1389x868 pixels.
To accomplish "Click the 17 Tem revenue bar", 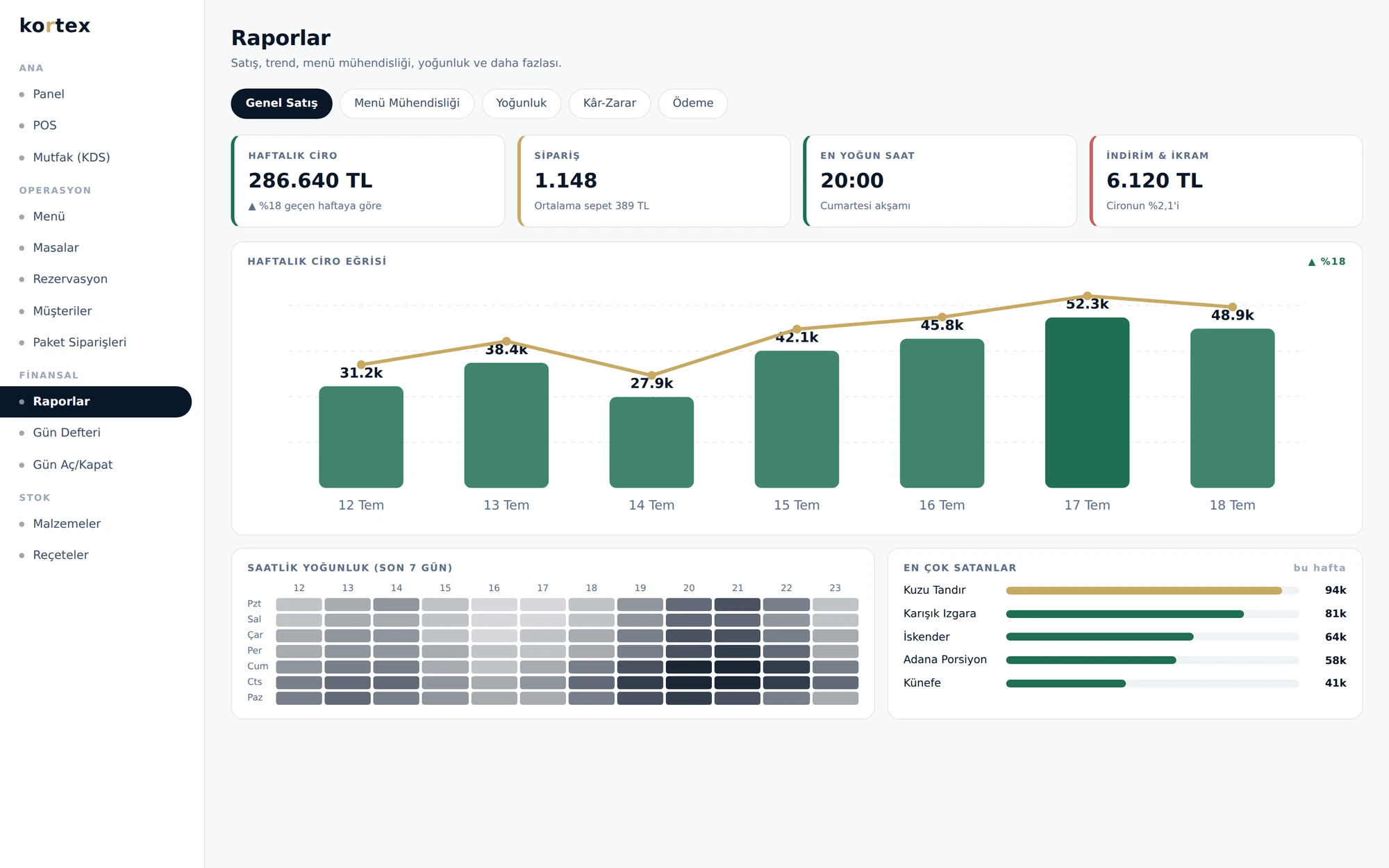I will (1087, 403).
